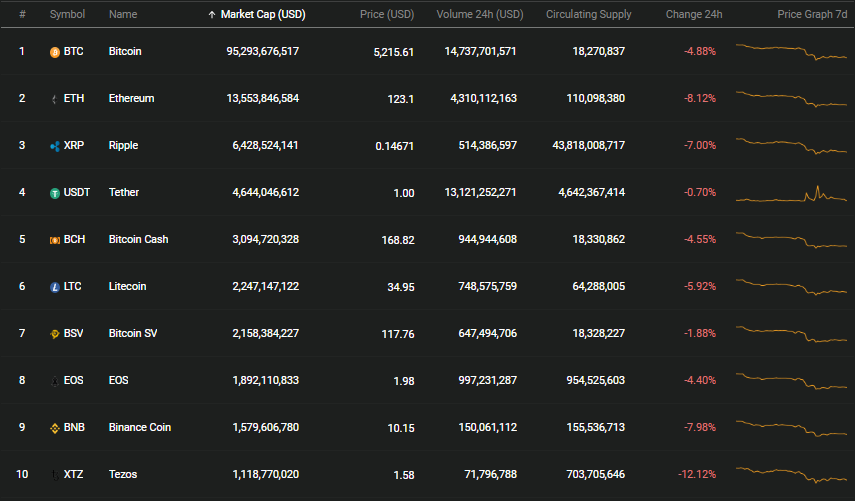Click the Tether USDT coin icon
This screenshot has width=855, height=501.
(55, 193)
